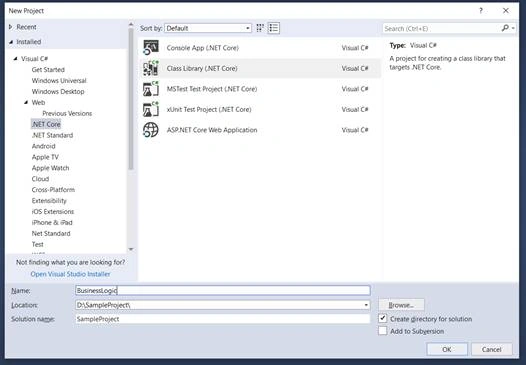Select the iOS Extensions category

pos(53,212)
